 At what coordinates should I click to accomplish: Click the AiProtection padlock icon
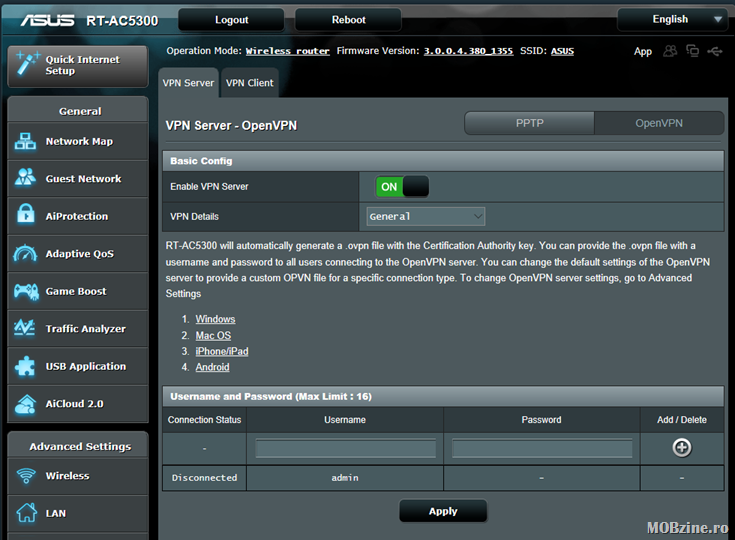point(26,215)
